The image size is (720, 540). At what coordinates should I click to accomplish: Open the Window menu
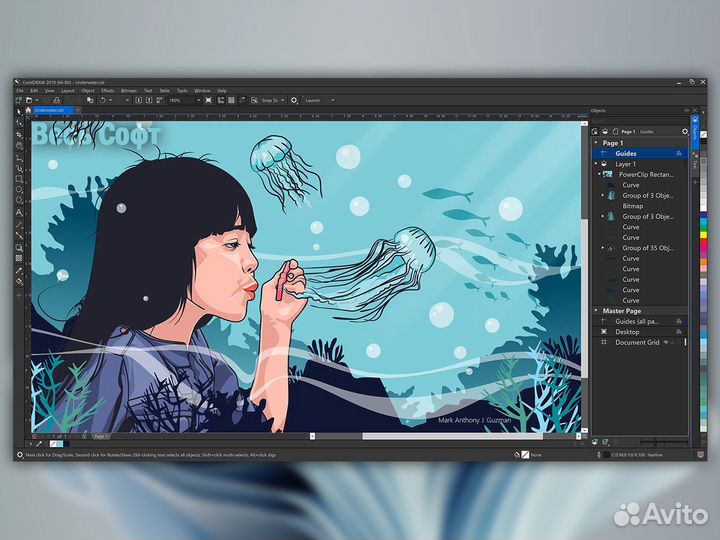click(202, 91)
